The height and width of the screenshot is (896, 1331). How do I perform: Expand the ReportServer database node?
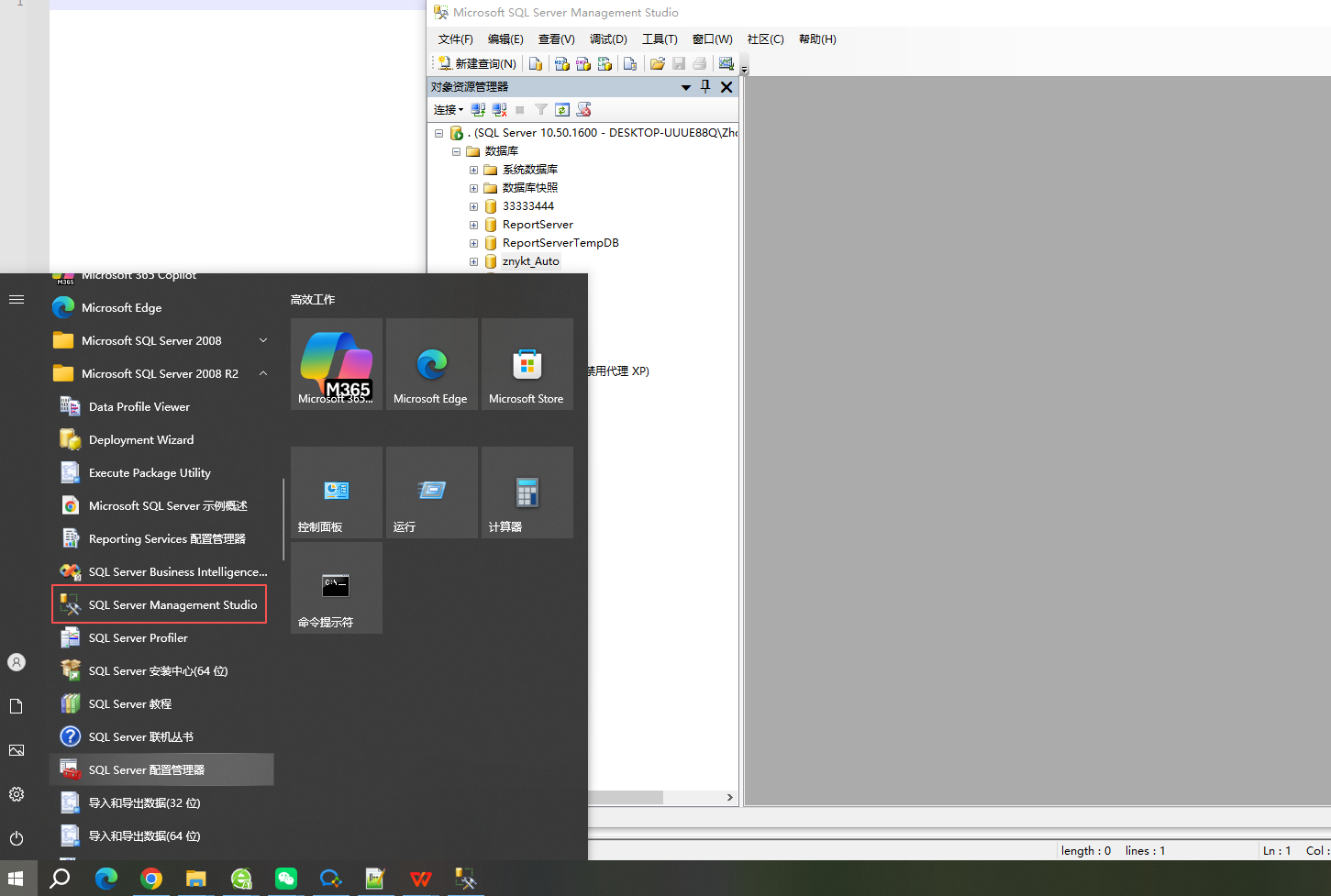click(473, 225)
